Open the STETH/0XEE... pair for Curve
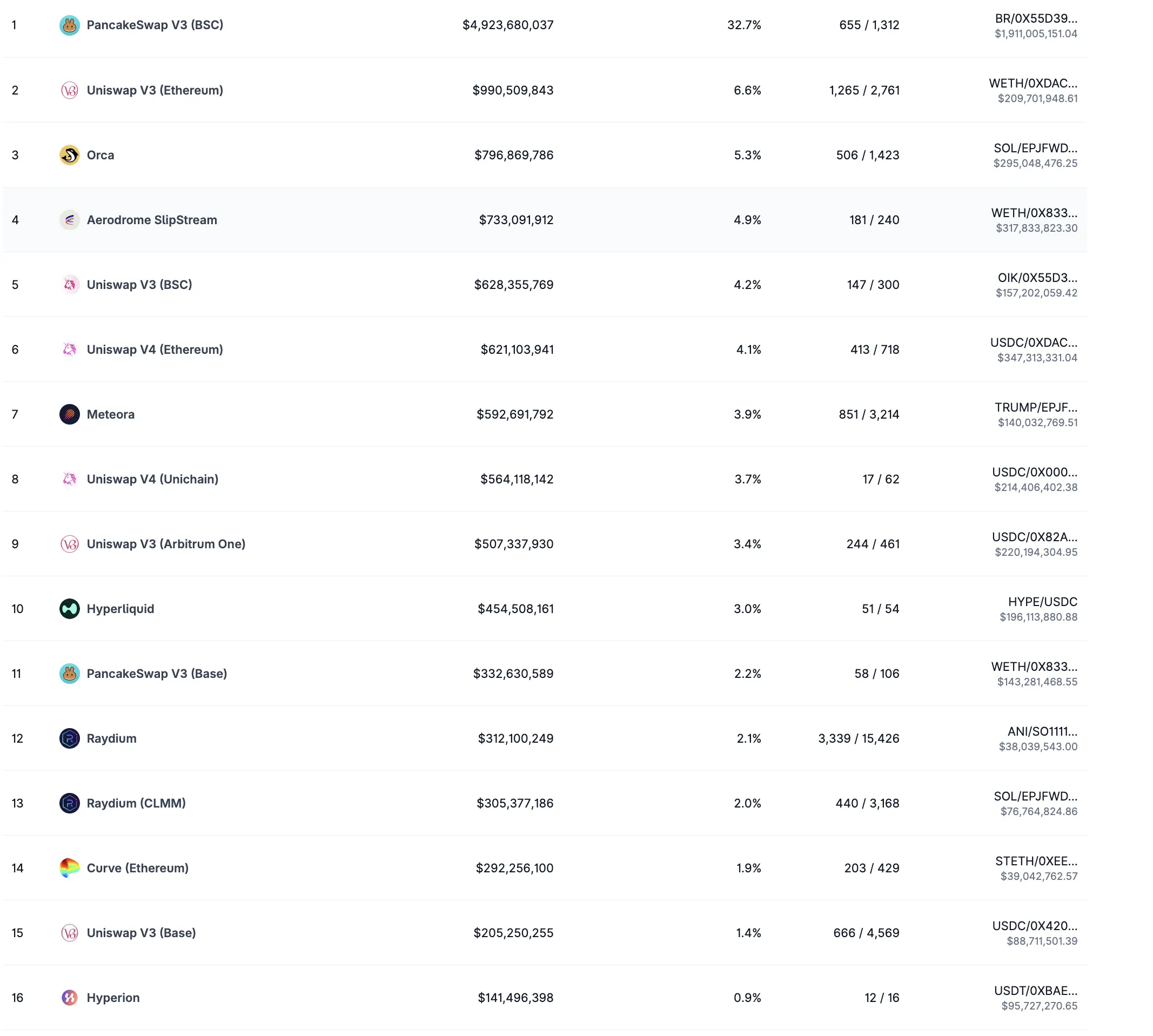Viewport: 1153px width, 1036px height. [1036, 861]
